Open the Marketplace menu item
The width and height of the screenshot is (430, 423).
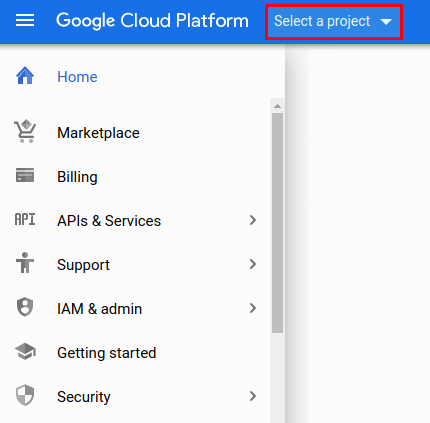[x=98, y=133]
